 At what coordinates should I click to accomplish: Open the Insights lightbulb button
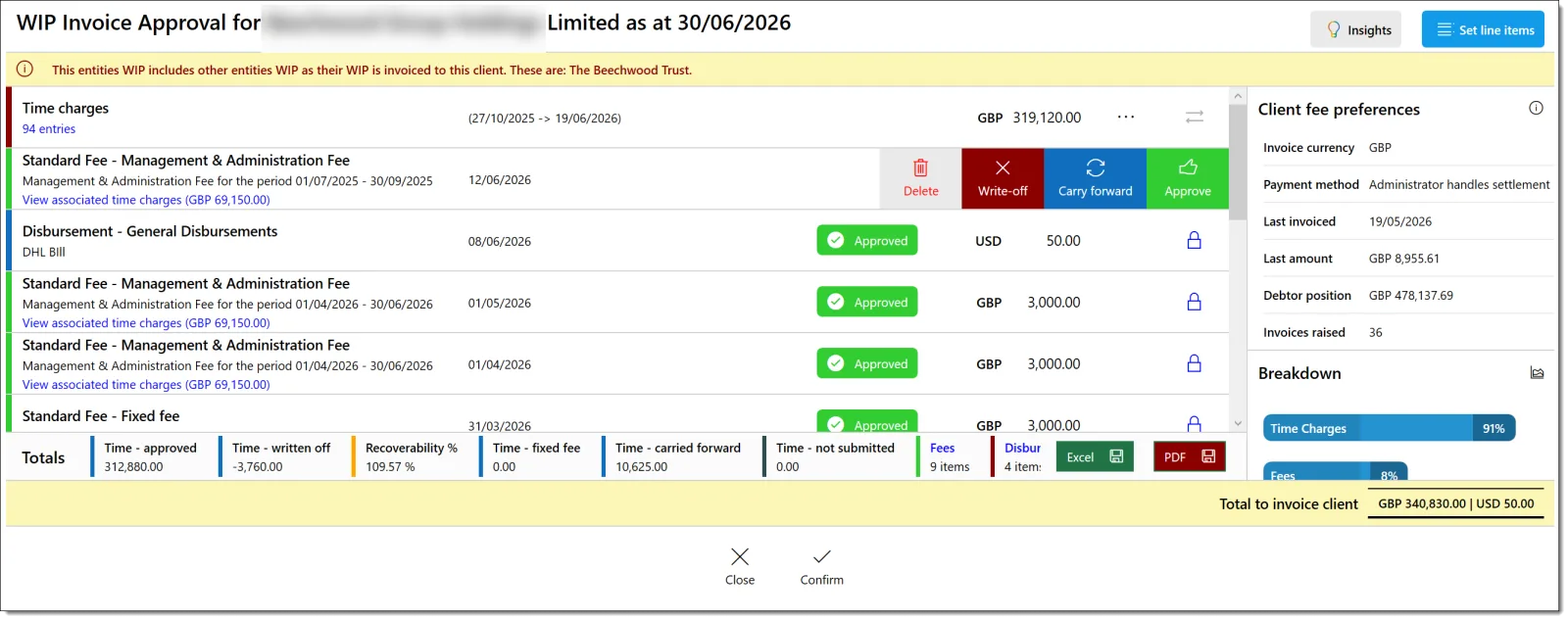click(x=1358, y=29)
